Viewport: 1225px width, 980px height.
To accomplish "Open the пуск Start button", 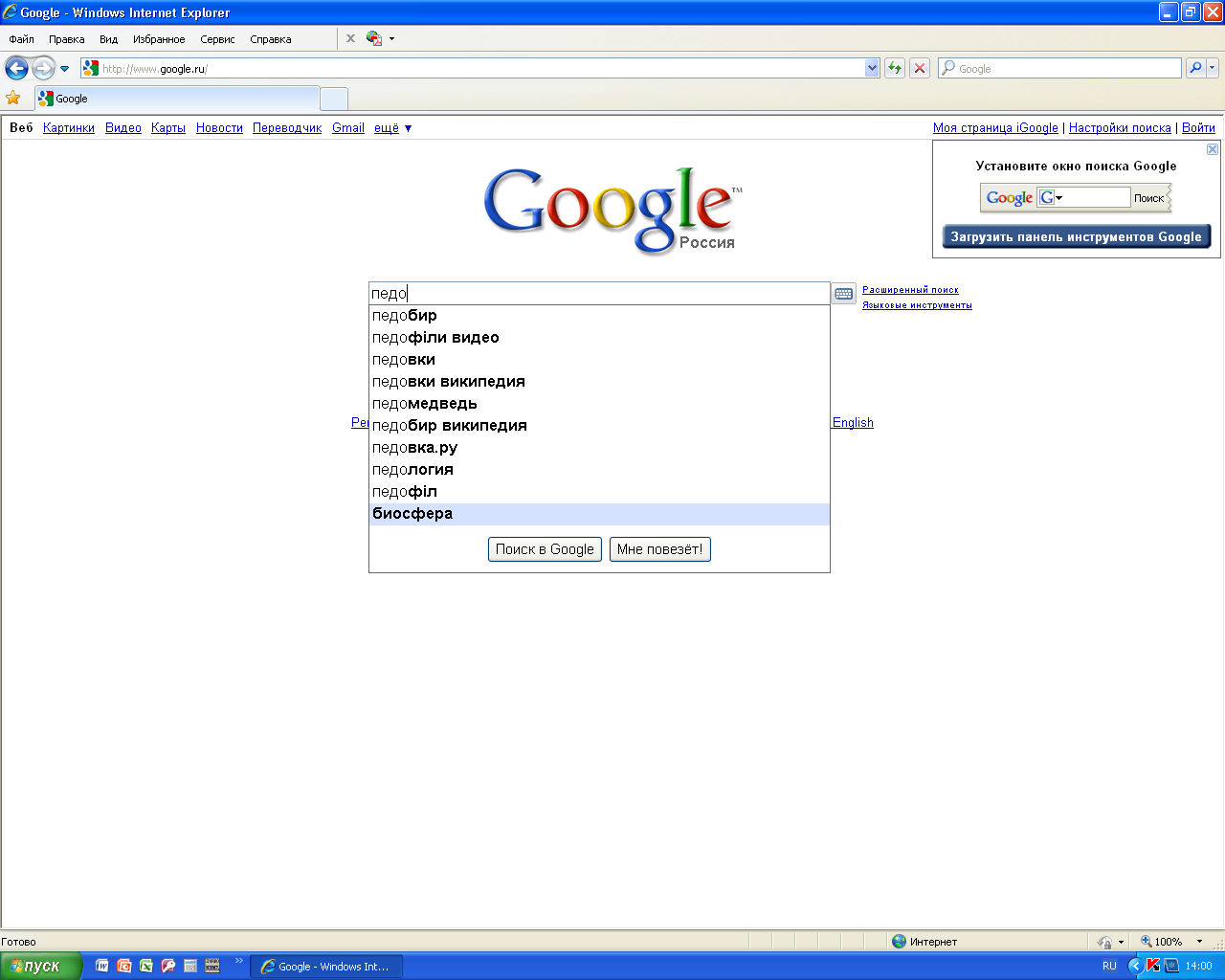I will (x=41, y=966).
